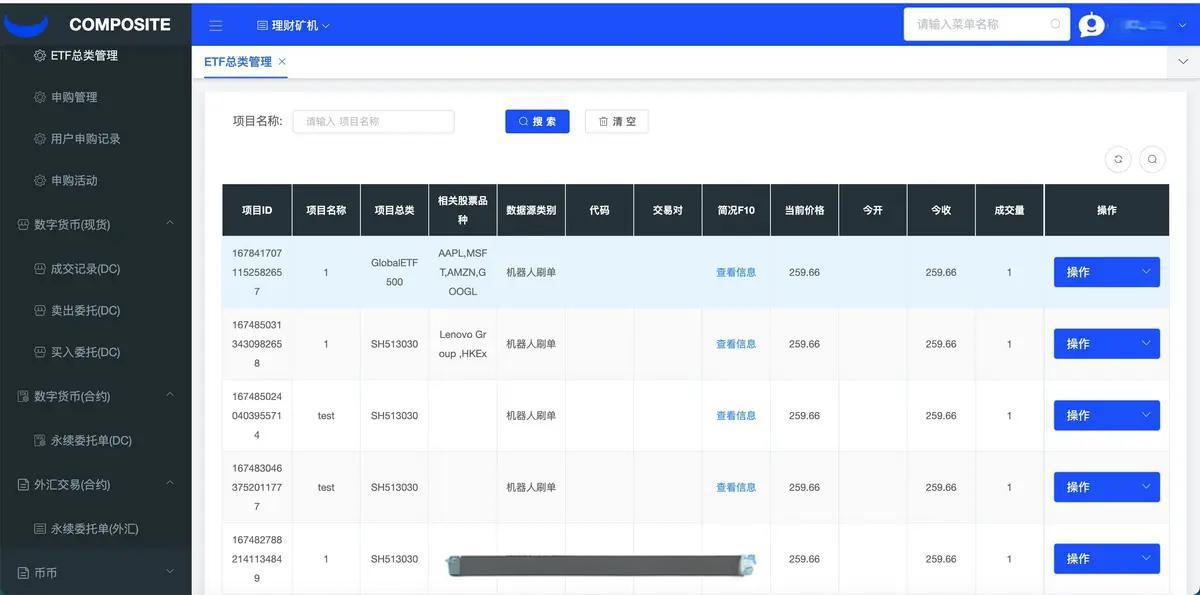
Task: Collapse the 外汇交易(合约) sidebar group
Action: point(96,484)
